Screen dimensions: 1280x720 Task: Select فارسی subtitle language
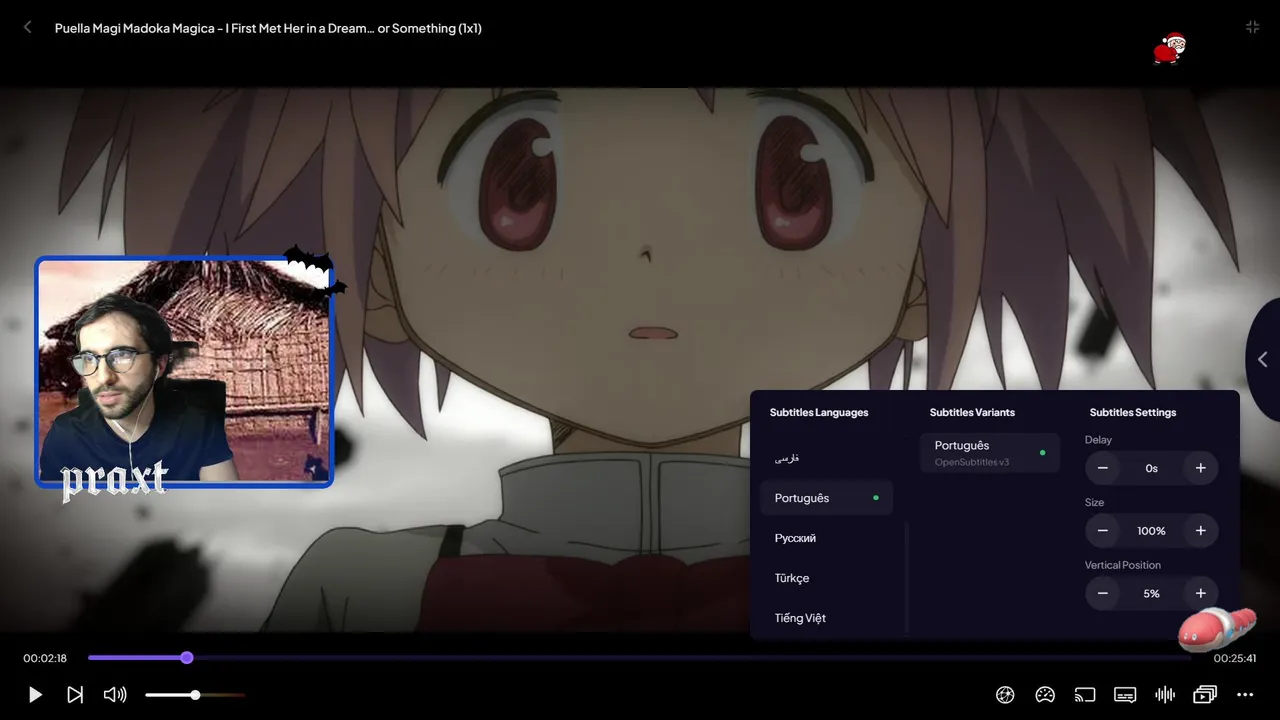click(826, 458)
